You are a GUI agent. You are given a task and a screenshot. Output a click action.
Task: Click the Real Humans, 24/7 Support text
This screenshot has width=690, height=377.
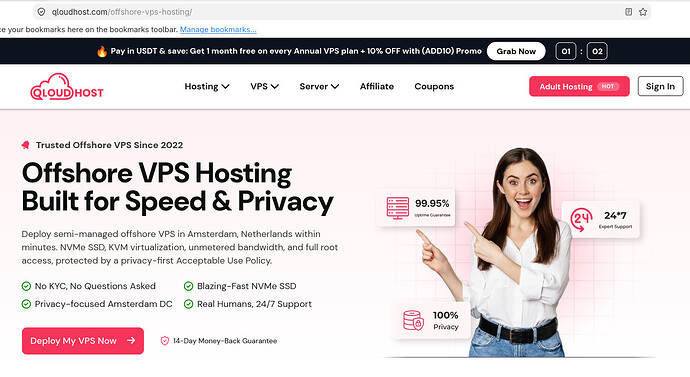pyautogui.click(x=254, y=304)
